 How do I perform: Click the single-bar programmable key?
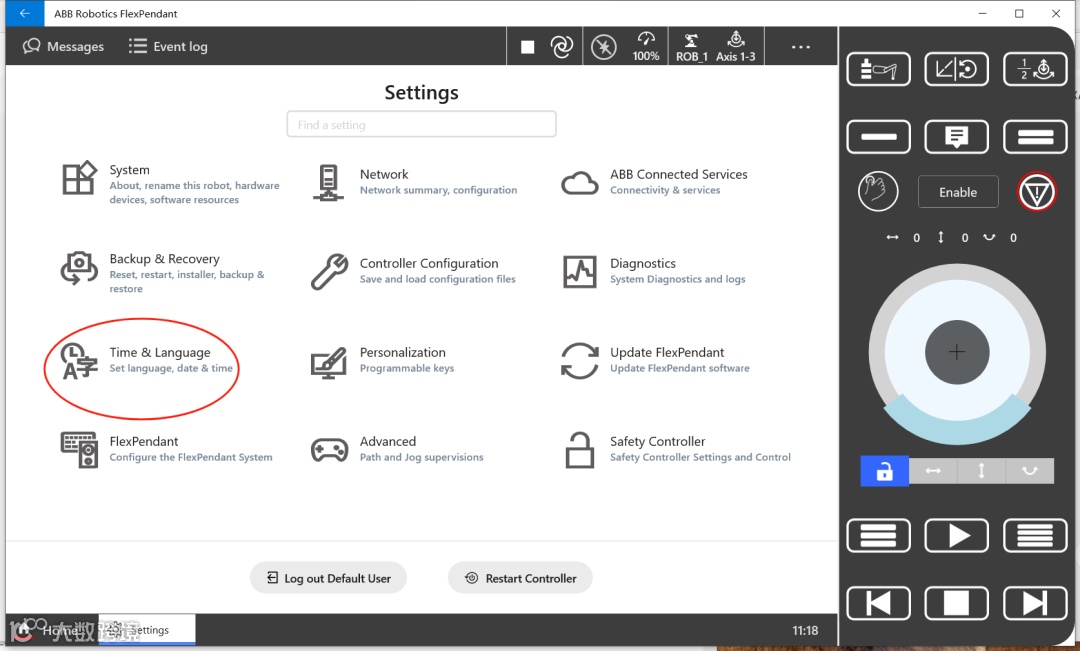(878, 136)
